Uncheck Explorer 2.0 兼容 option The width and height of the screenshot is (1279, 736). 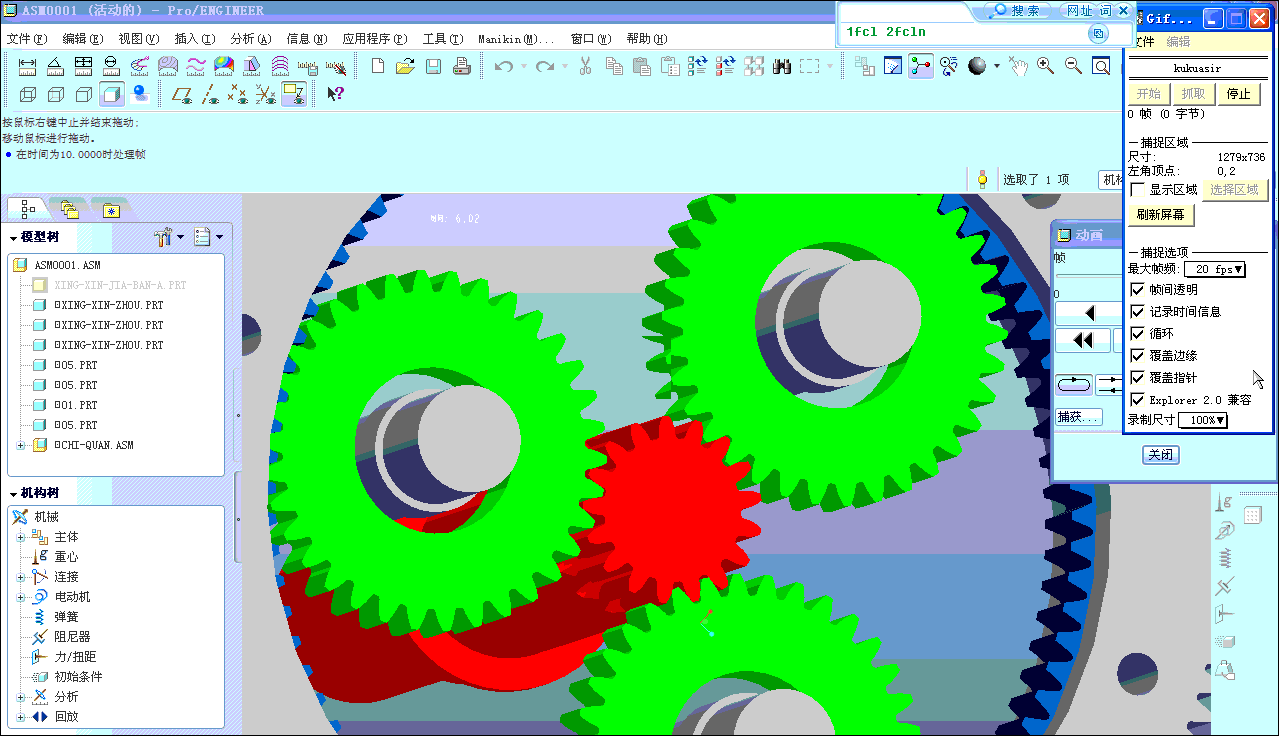tap(1137, 399)
